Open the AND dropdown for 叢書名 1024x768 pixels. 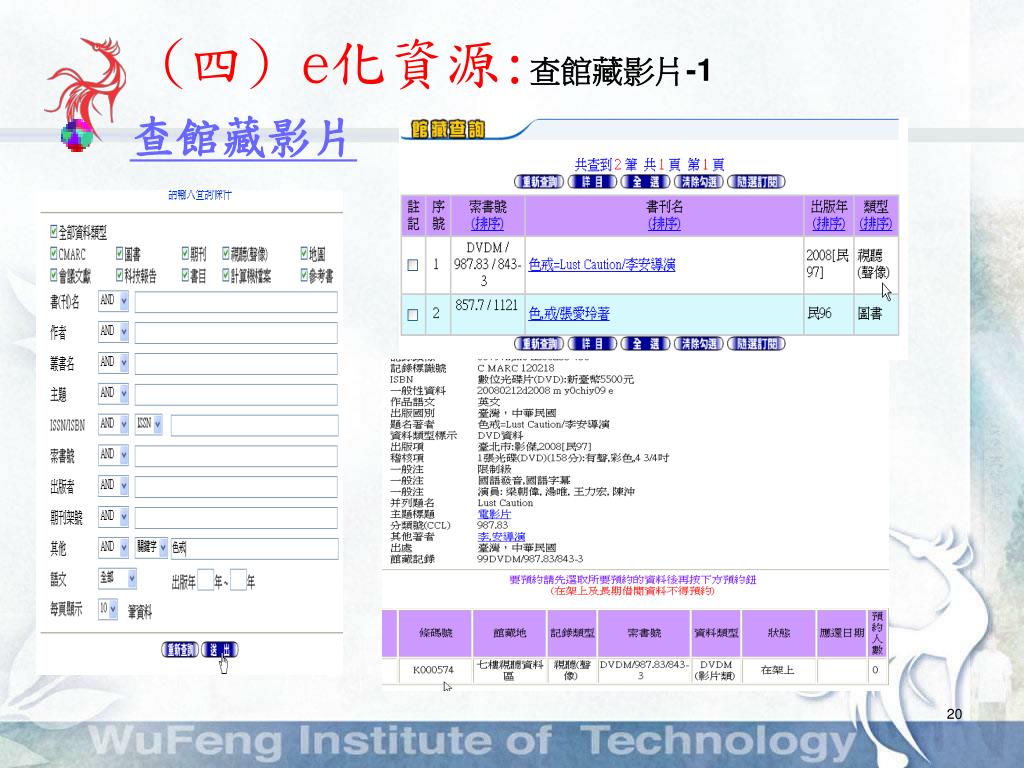tap(114, 362)
